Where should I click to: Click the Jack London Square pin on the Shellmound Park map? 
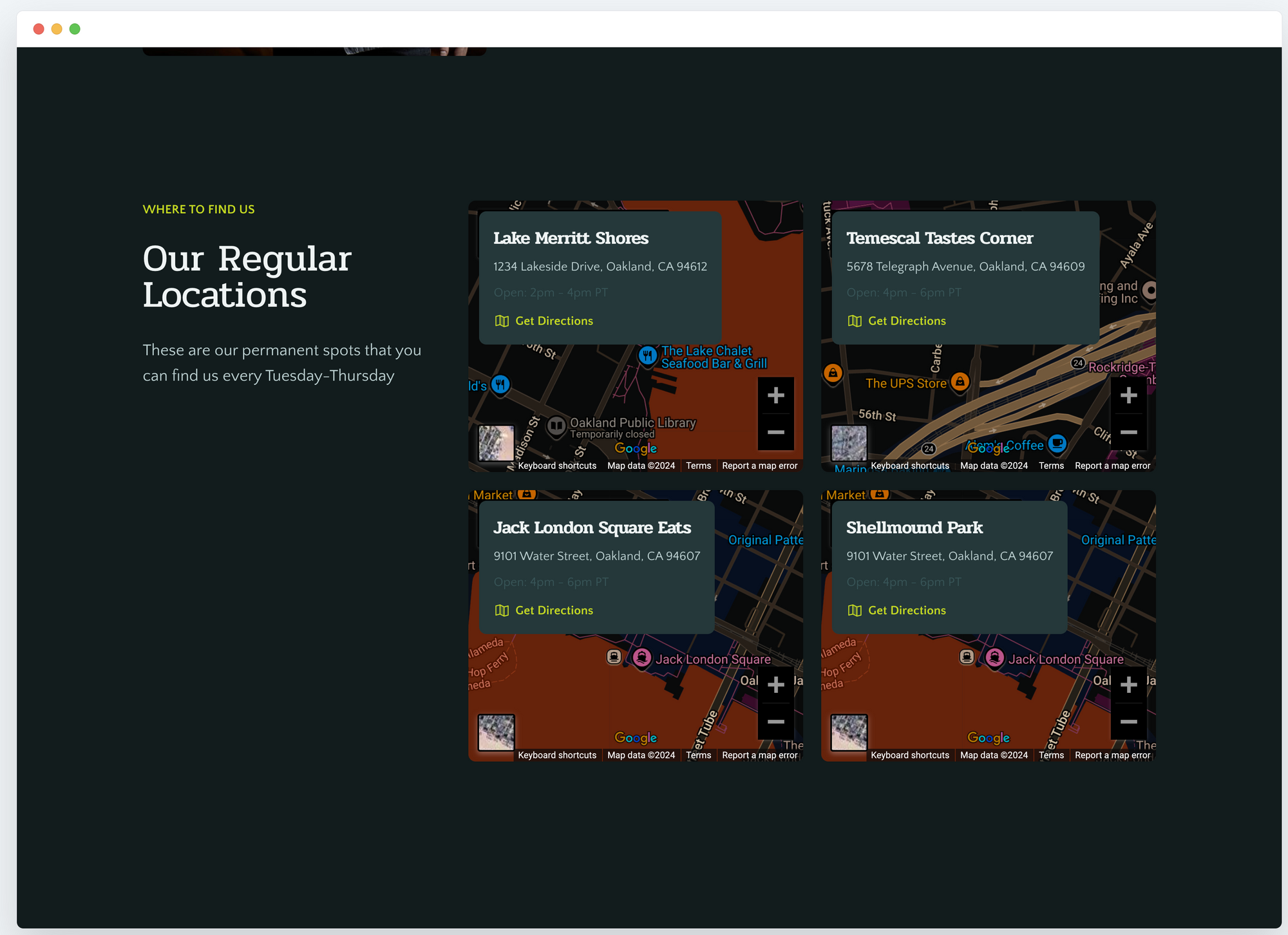point(994,658)
